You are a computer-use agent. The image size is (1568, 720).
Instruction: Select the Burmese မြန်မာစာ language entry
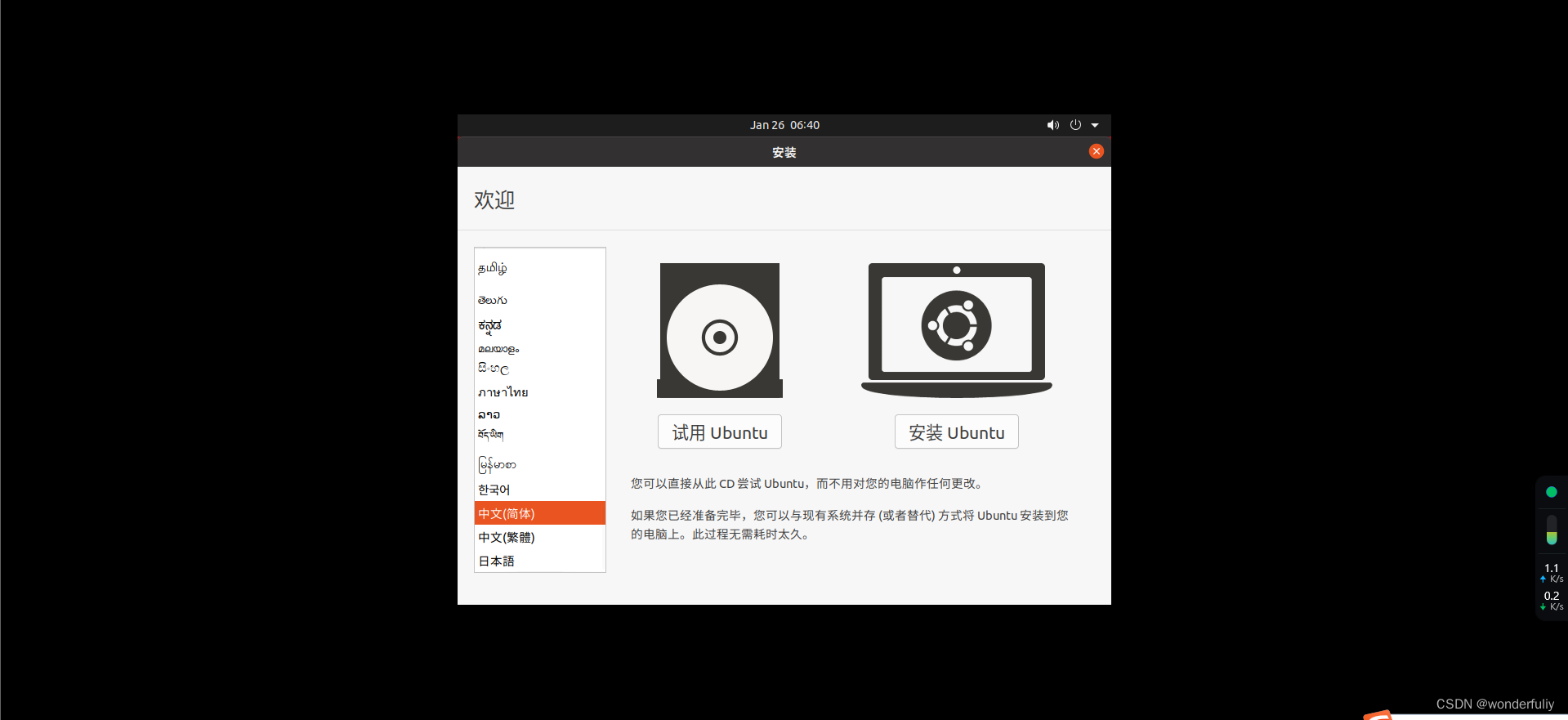540,464
